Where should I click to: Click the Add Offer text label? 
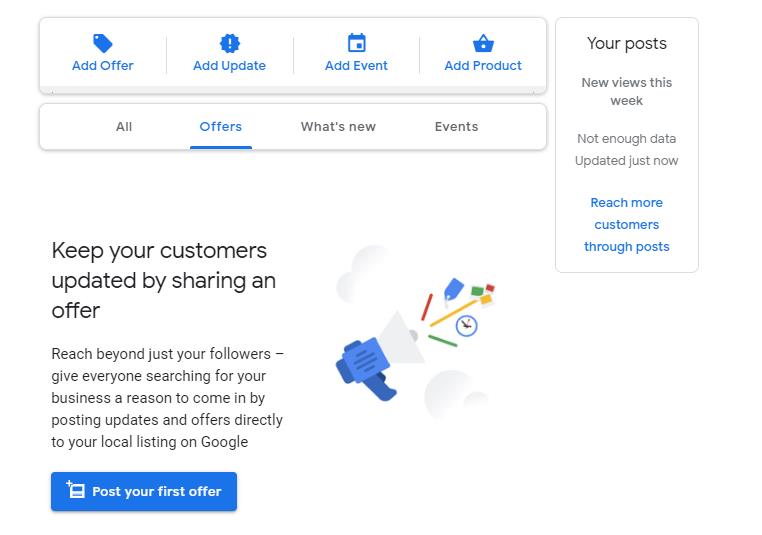tap(103, 66)
